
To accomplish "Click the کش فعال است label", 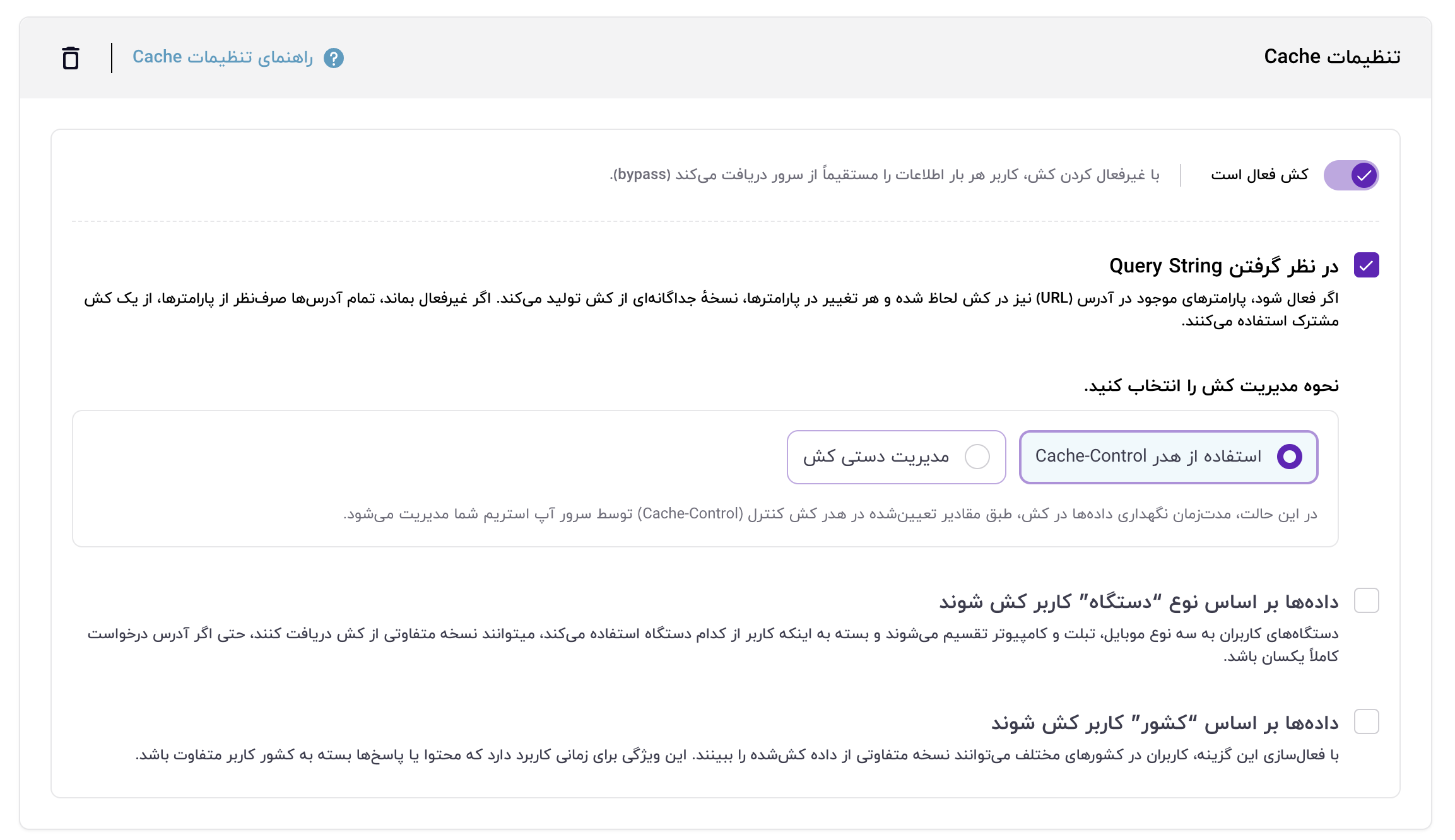I will tap(1259, 175).
